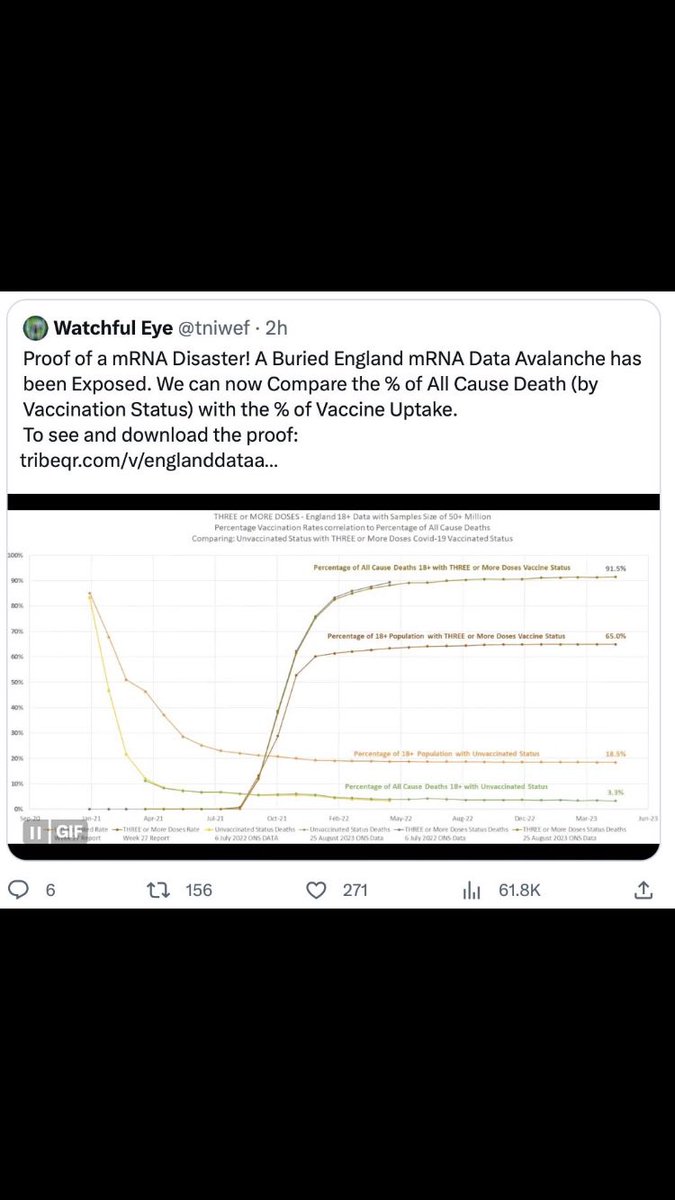Click the 271 likes count
Screen dimensions: 675x1200
(x=356, y=889)
